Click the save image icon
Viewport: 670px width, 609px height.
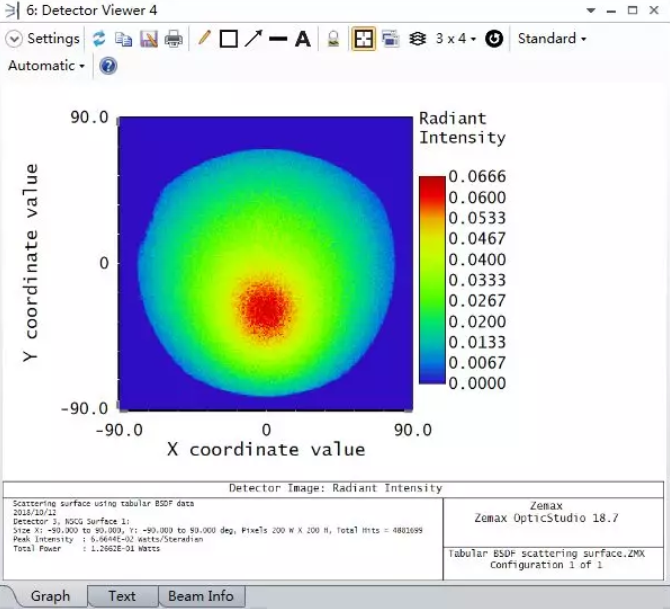click(148, 39)
